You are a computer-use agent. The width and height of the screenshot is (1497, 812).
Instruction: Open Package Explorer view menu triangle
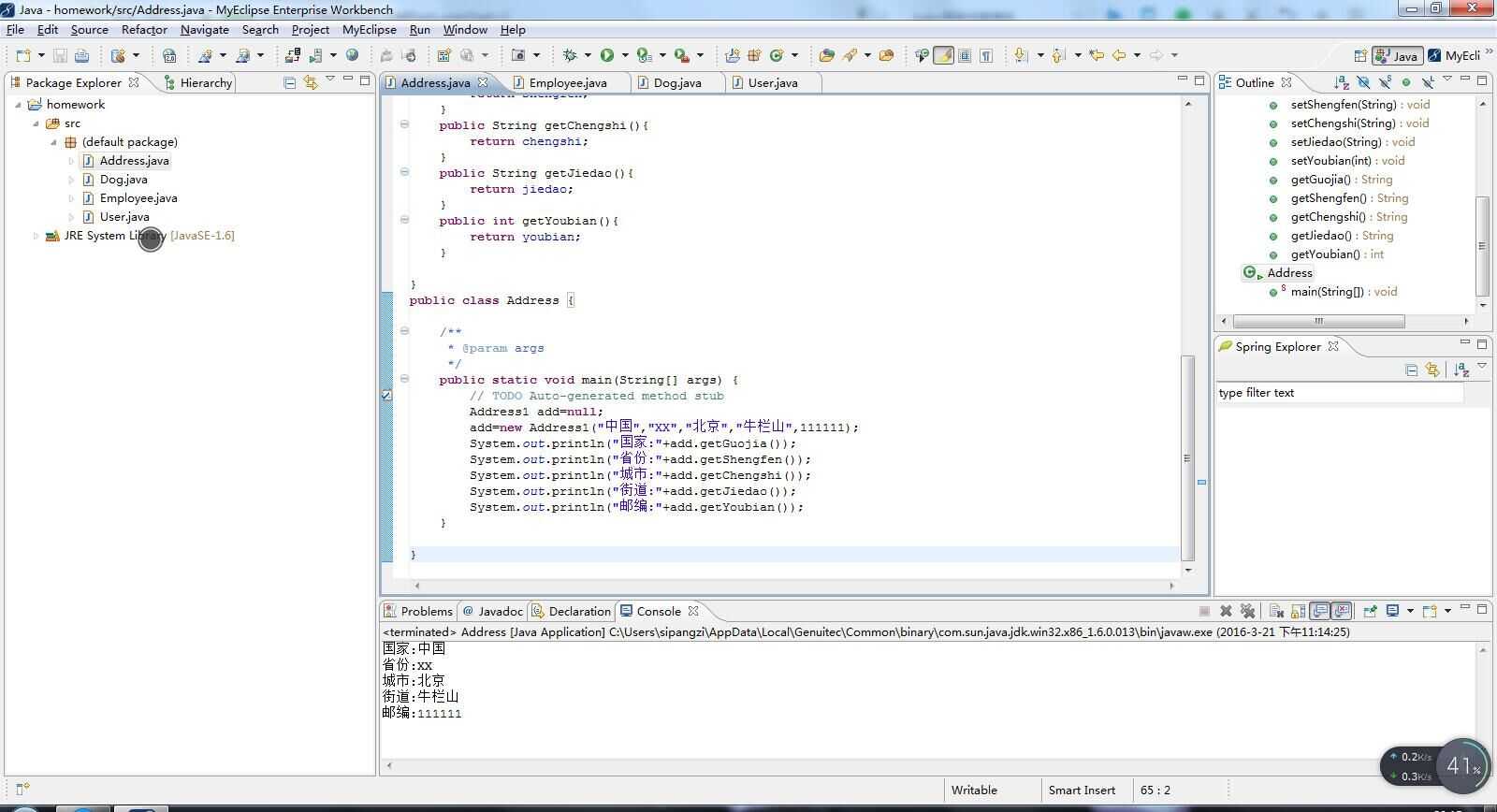[329, 80]
